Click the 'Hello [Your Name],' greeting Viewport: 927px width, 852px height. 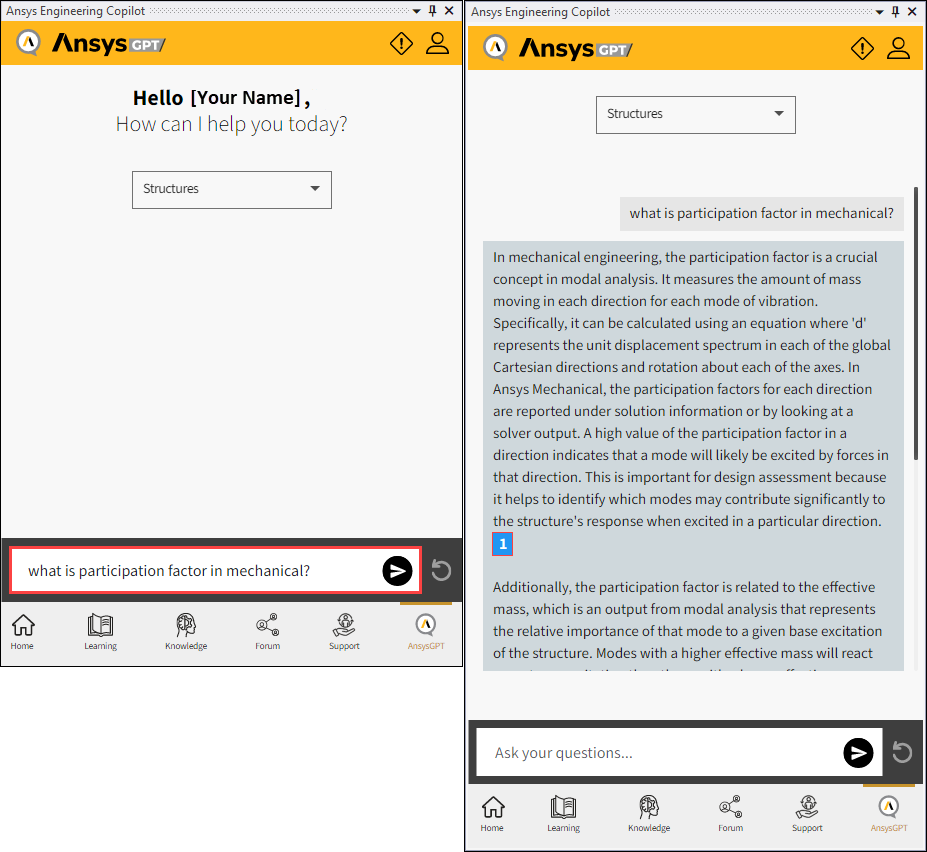[222, 98]
